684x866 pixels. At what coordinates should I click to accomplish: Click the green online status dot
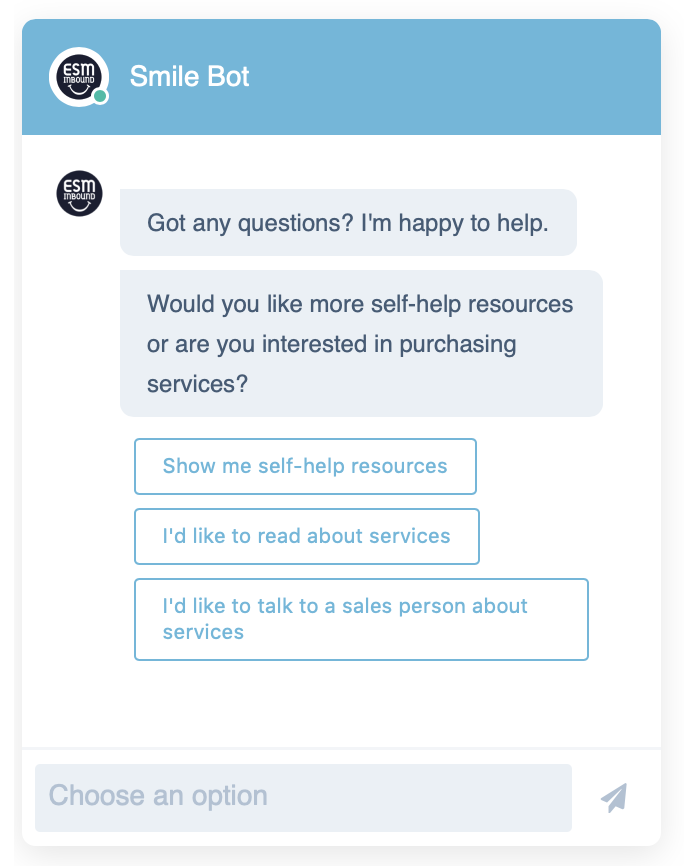pos(100,96)
